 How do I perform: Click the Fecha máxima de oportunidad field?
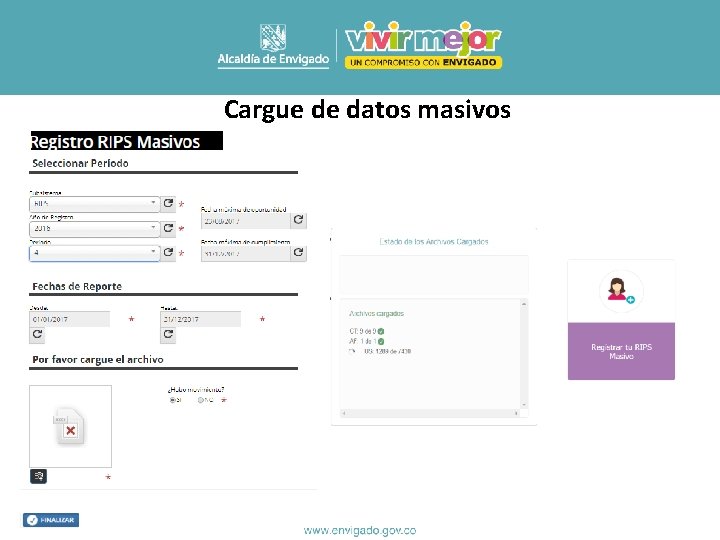(246, 221)
